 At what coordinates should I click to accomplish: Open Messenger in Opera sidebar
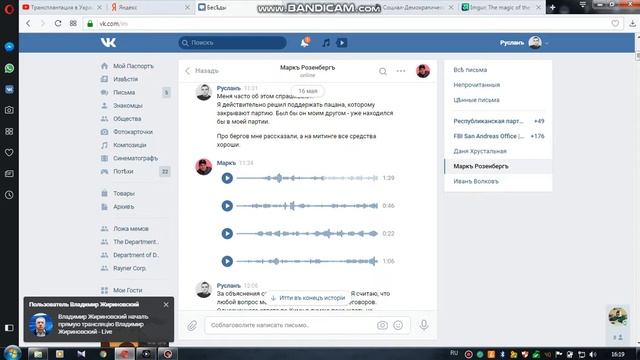click(x=9, y=47)
